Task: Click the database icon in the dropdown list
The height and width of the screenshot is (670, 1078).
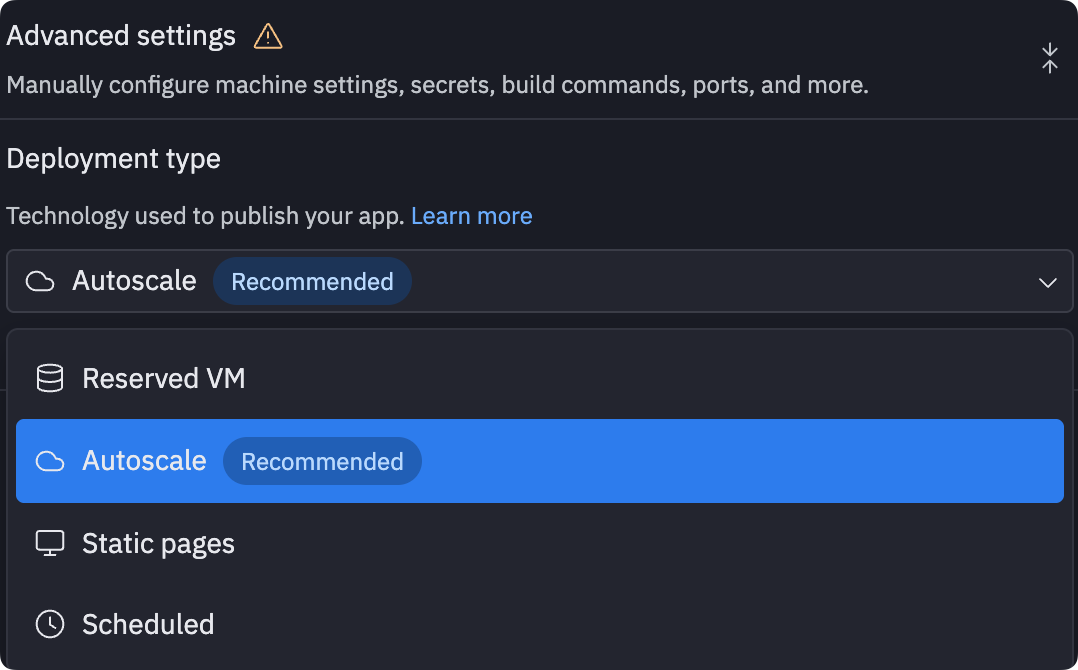Action: (x=49, y=378)
